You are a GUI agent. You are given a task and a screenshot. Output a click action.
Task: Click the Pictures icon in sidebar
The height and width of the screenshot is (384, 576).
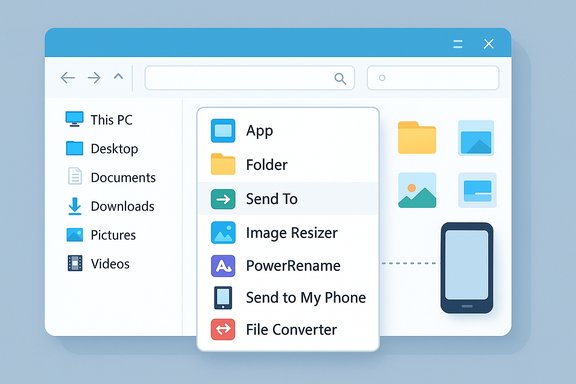coord(75,235)
